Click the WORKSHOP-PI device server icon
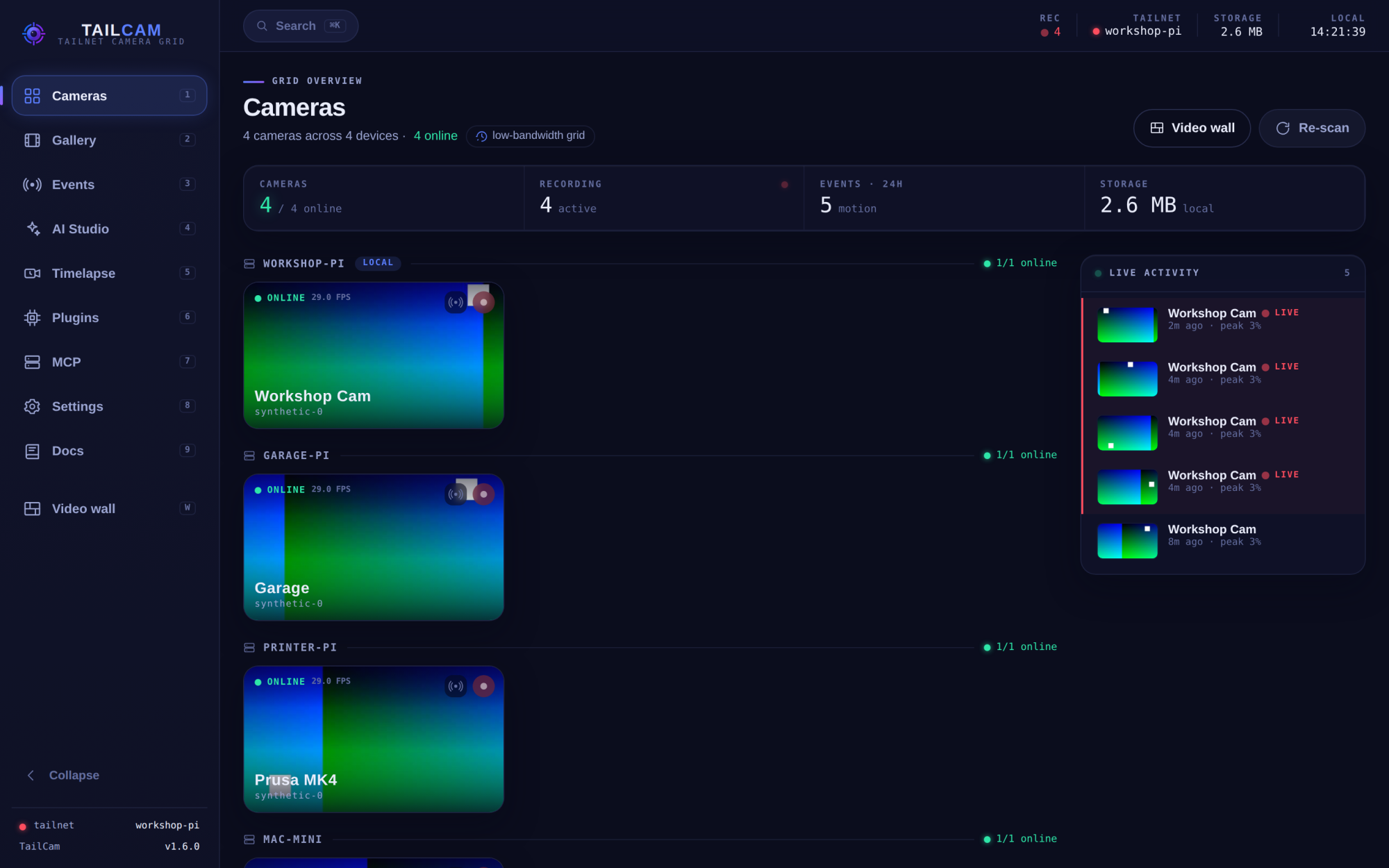 pos(249,264)
